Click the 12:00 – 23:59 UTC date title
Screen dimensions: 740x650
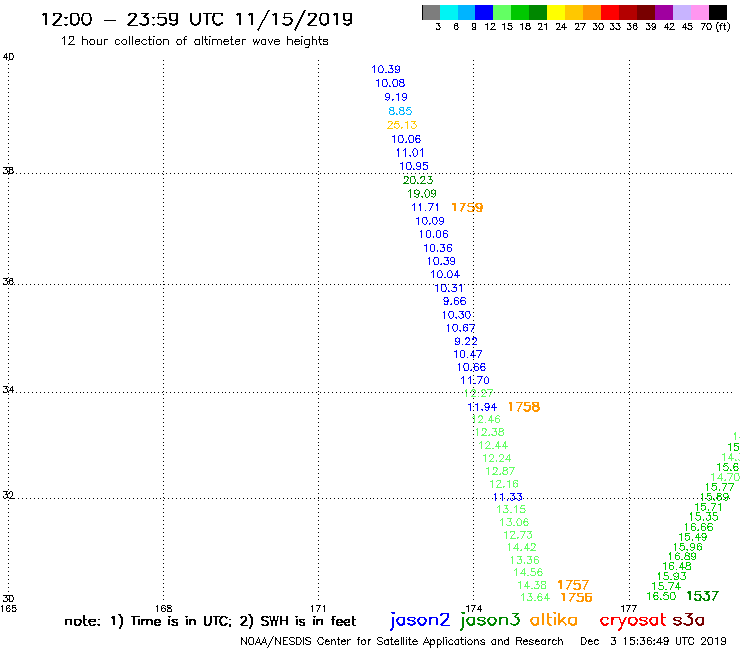coord(197,19)
